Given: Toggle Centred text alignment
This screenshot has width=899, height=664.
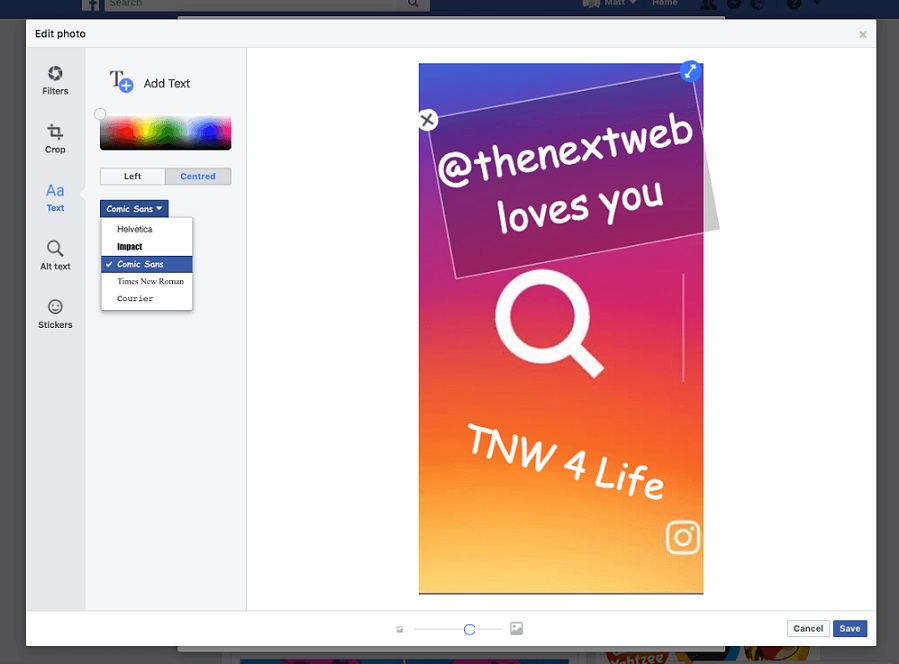Looking at the screenshot, I should point(198,176).
